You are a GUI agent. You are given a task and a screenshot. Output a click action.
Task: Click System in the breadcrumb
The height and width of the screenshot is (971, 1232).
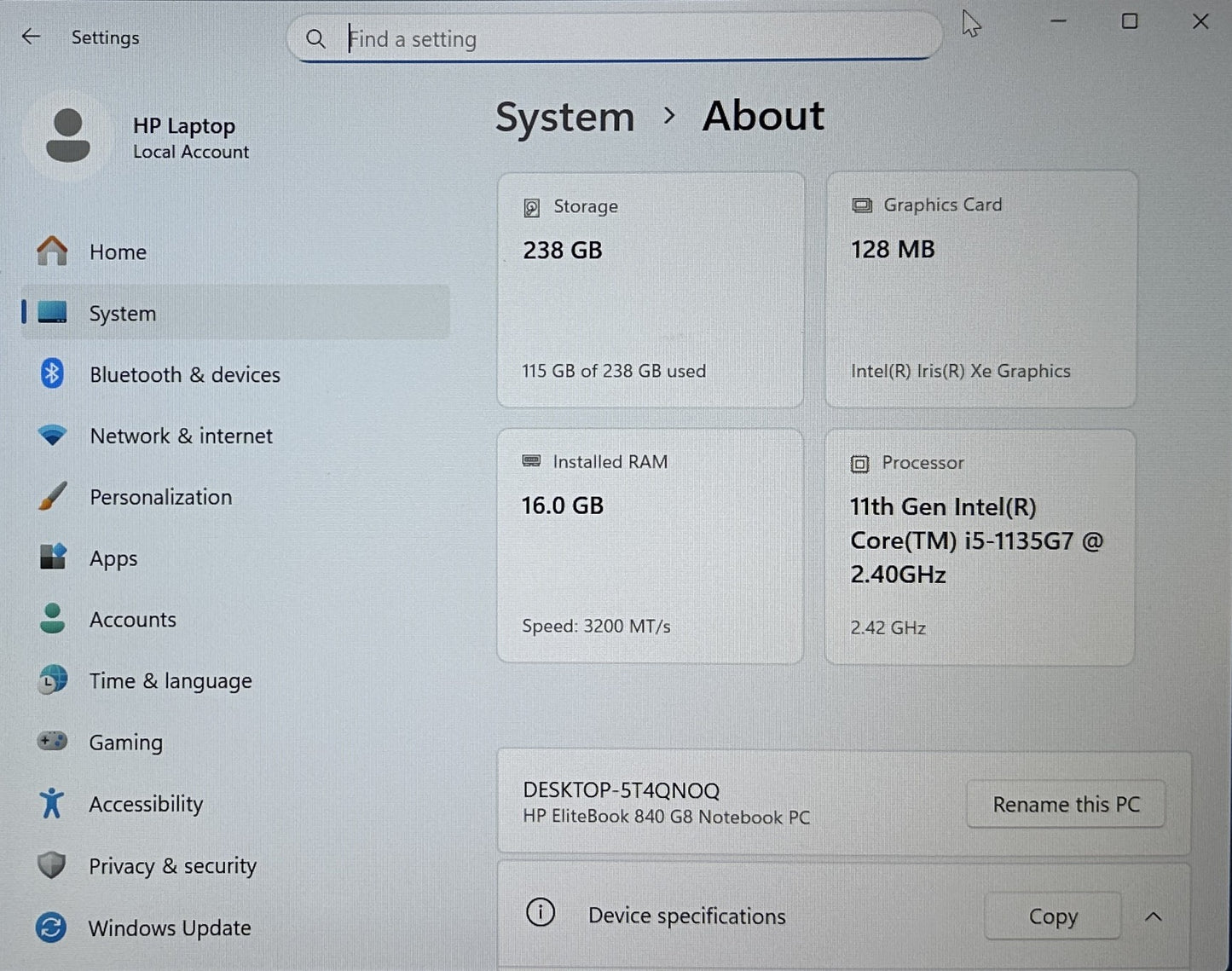564,117
